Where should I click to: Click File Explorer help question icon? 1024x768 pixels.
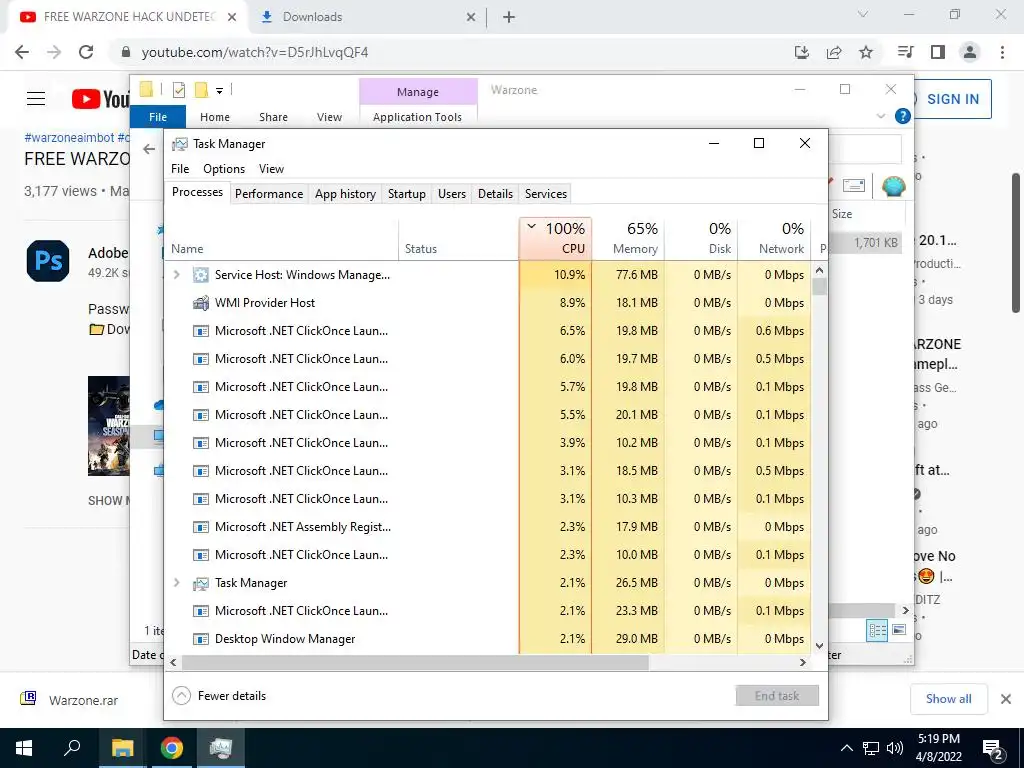pyautogui.click(x=903, y=116)
